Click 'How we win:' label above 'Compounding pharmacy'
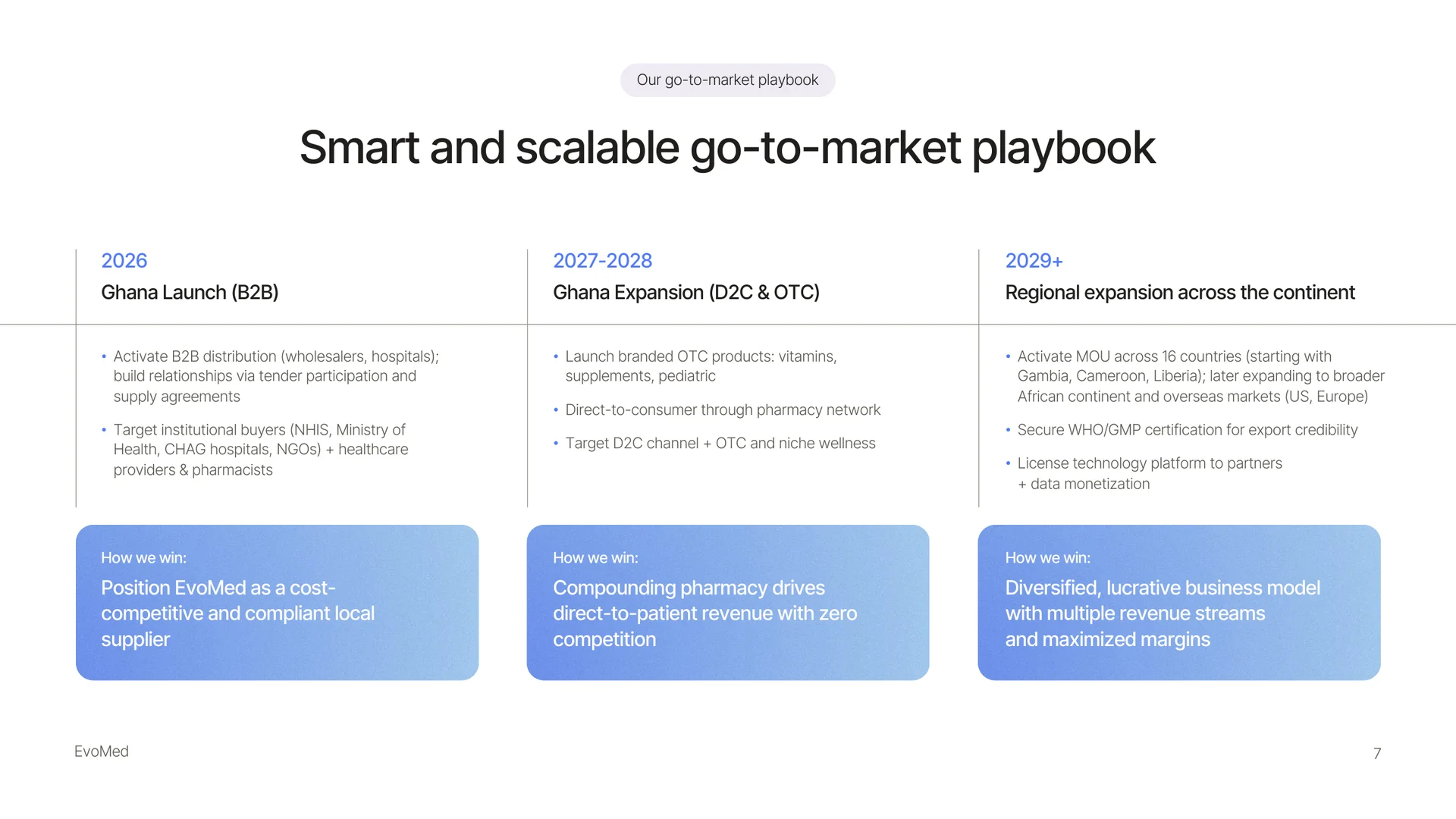 (x=595, y=557)
